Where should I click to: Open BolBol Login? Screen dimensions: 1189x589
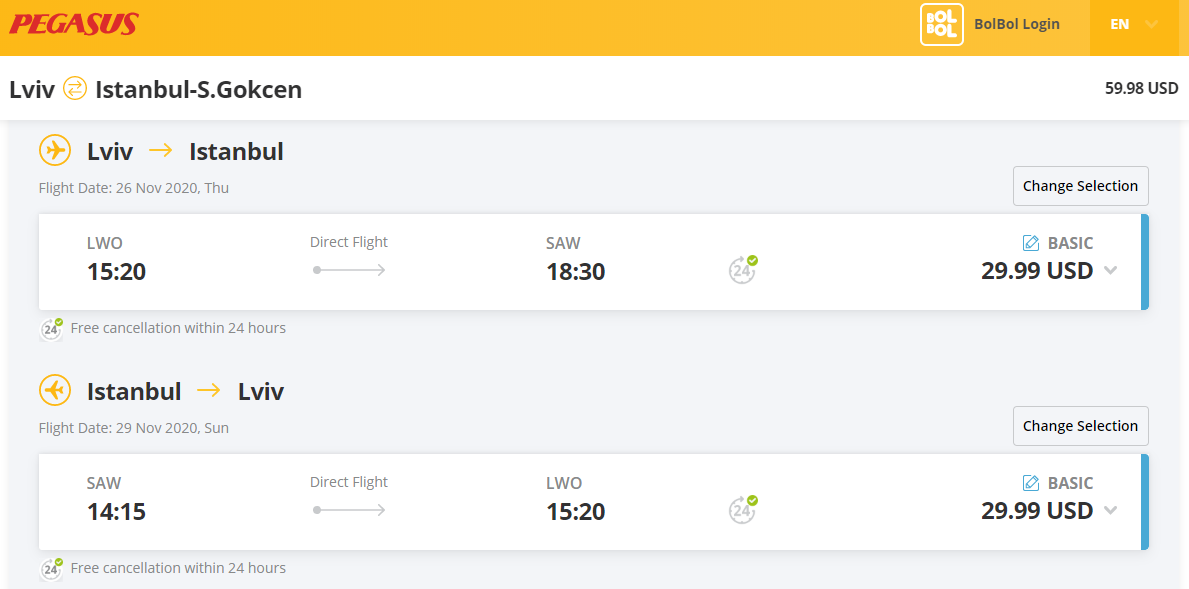click(x=1017, y=24)
